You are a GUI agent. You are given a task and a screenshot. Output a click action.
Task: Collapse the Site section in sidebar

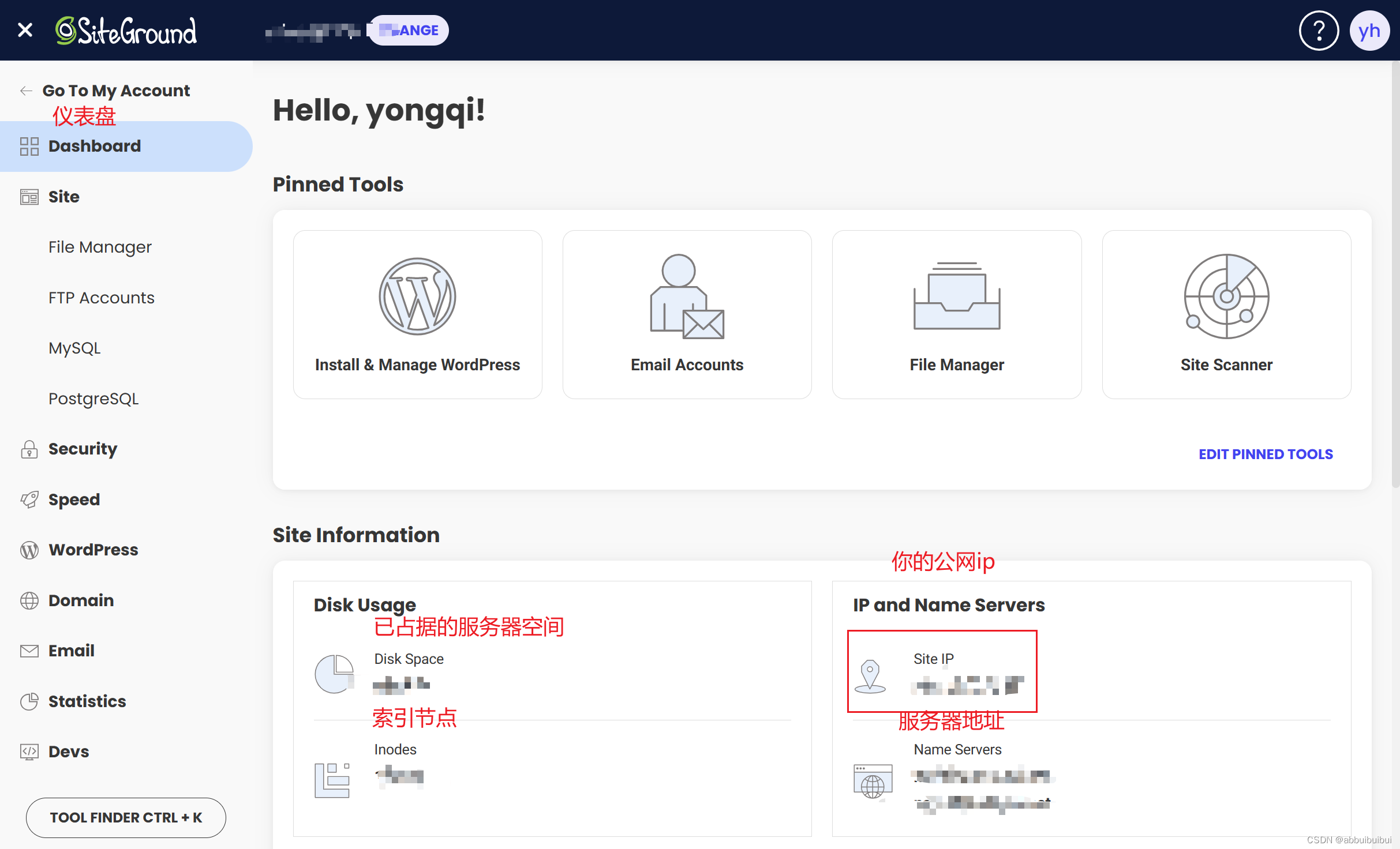[63, 197]
